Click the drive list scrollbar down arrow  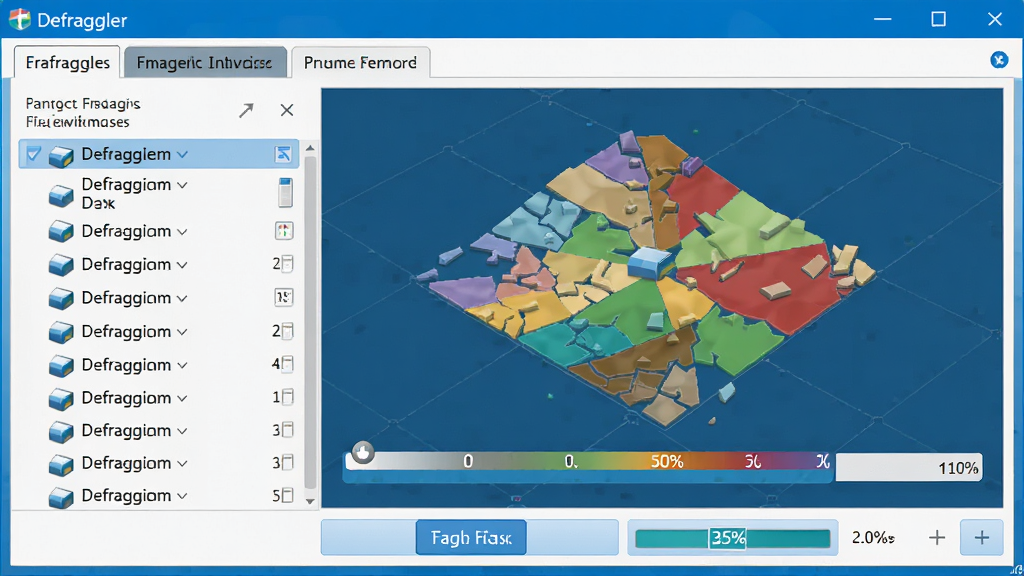pos(310,501)
